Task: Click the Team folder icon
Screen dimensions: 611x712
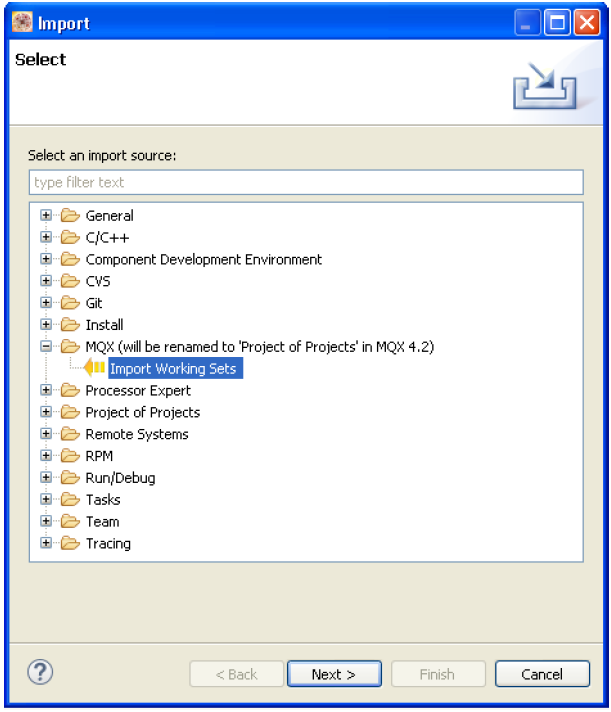Action: (69, 522)
